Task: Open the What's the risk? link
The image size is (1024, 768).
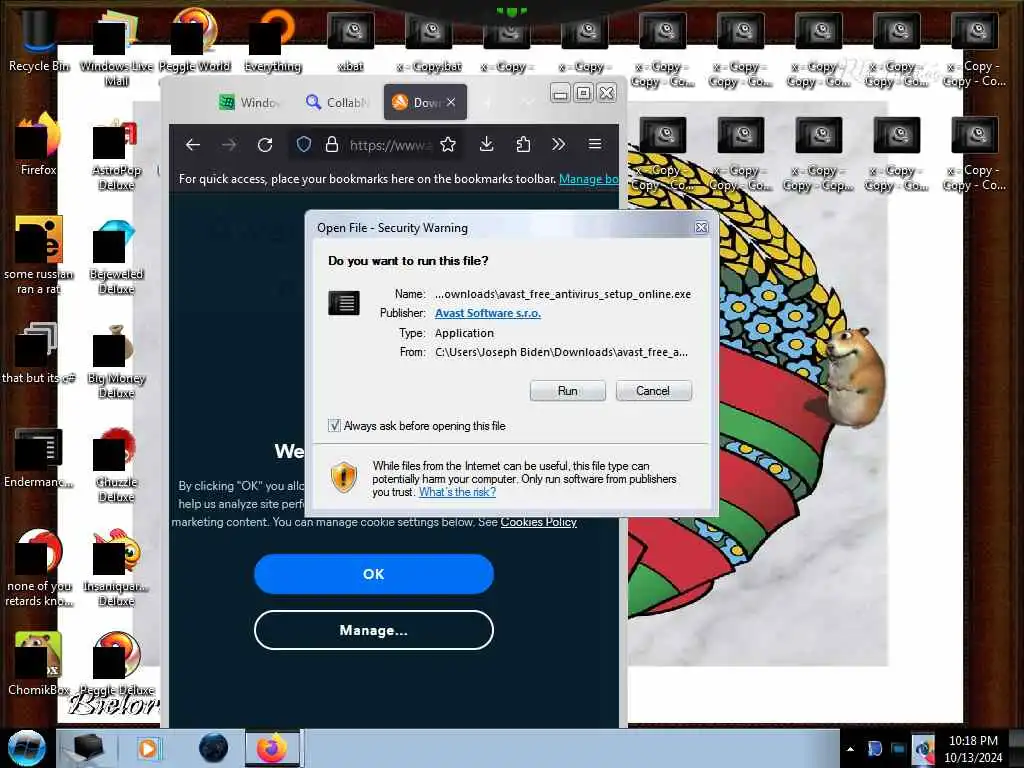Action: [457, 492]
